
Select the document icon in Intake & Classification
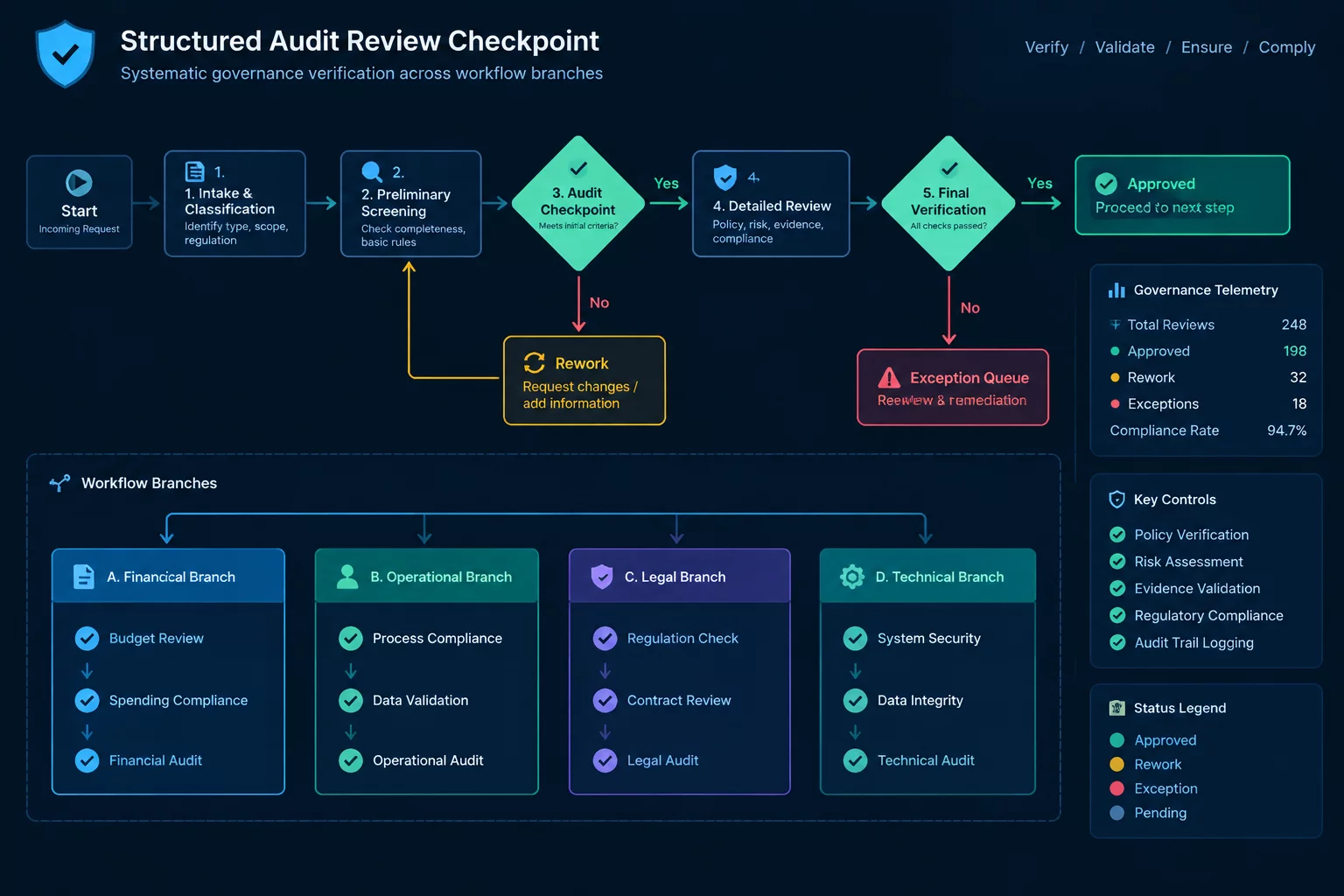(x=195, y=171)
